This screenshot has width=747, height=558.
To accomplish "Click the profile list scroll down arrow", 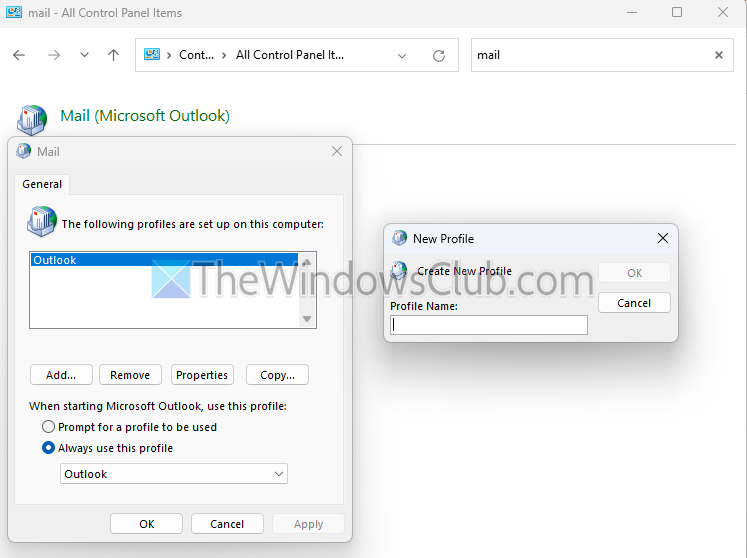I will point(307,319).
